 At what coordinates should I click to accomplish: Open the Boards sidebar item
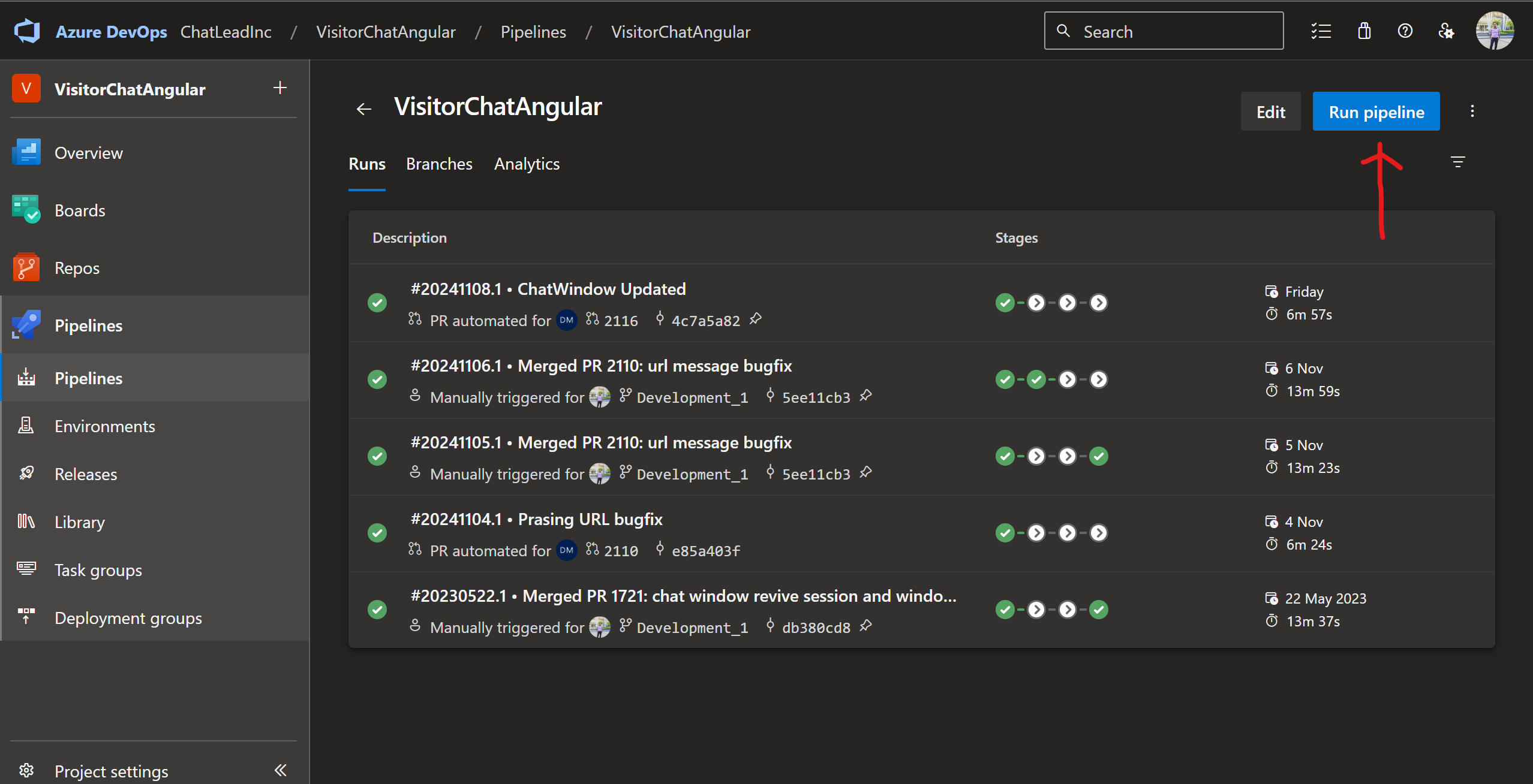(x=80, y=210)
